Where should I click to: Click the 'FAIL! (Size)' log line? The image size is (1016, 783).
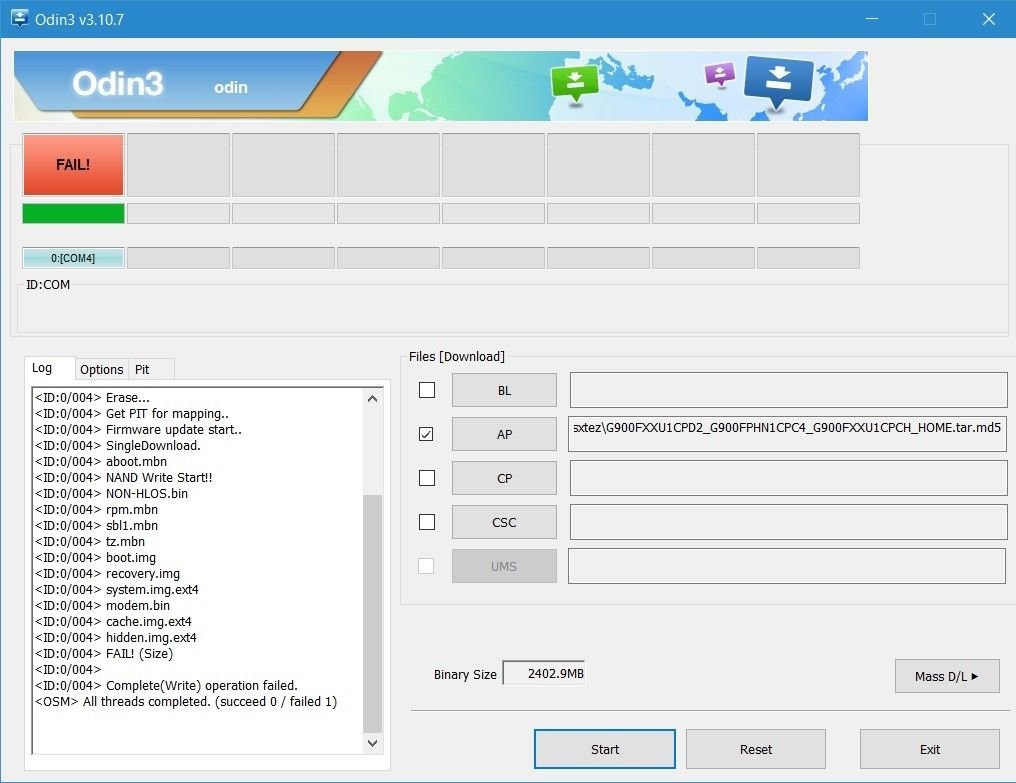[x=104, y=653]
